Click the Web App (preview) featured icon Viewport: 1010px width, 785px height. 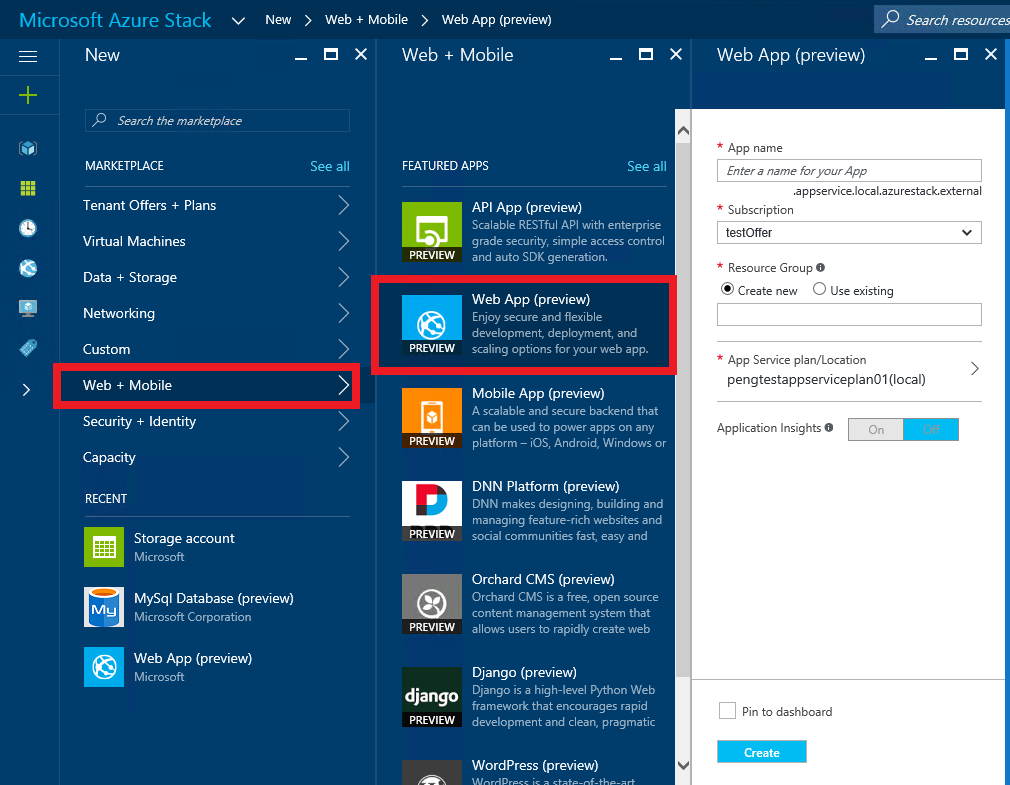pyautogui.click(x=432, y=325)
